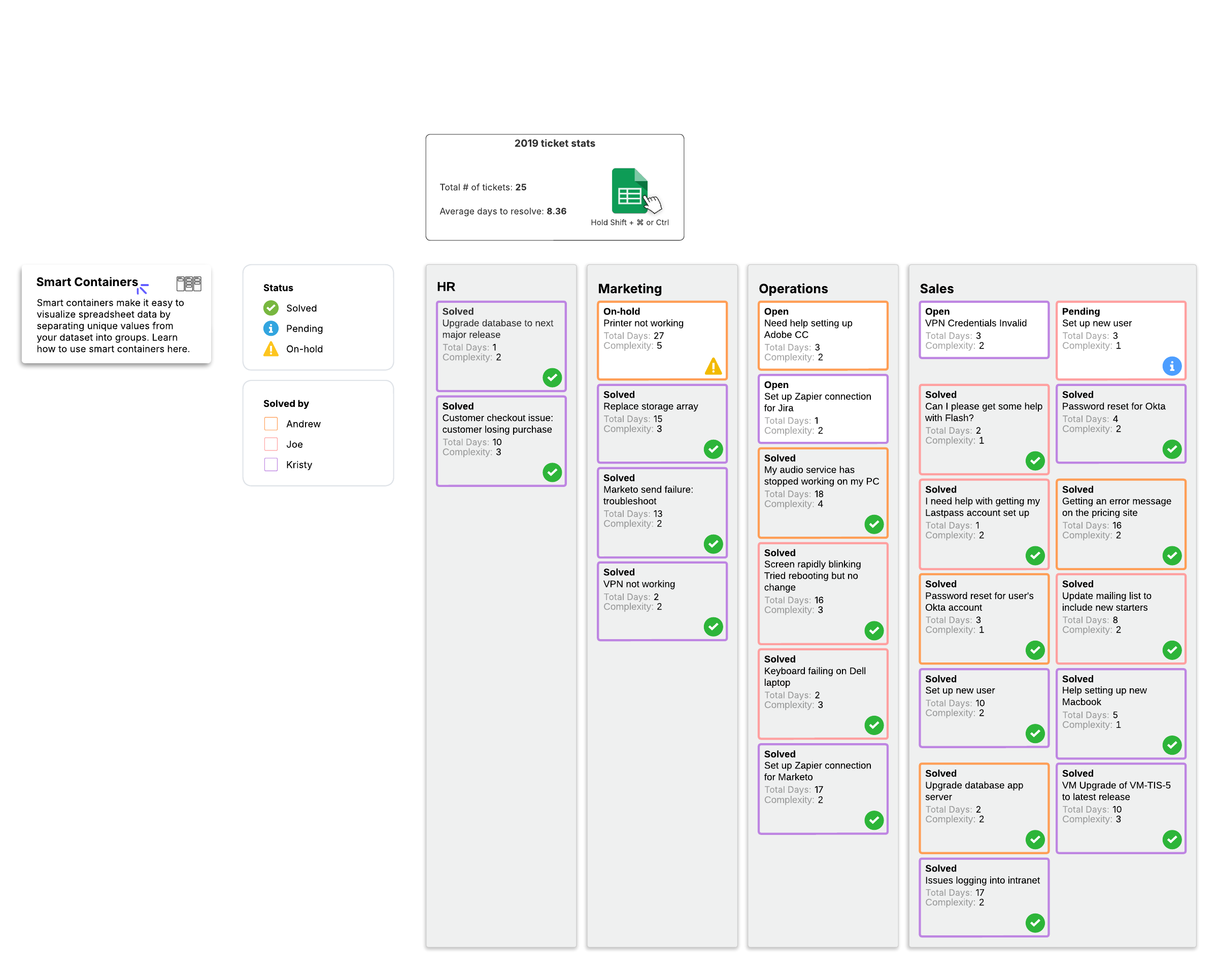Click the Sales container title
This screenshot has width=1218, height=980.
936,289
